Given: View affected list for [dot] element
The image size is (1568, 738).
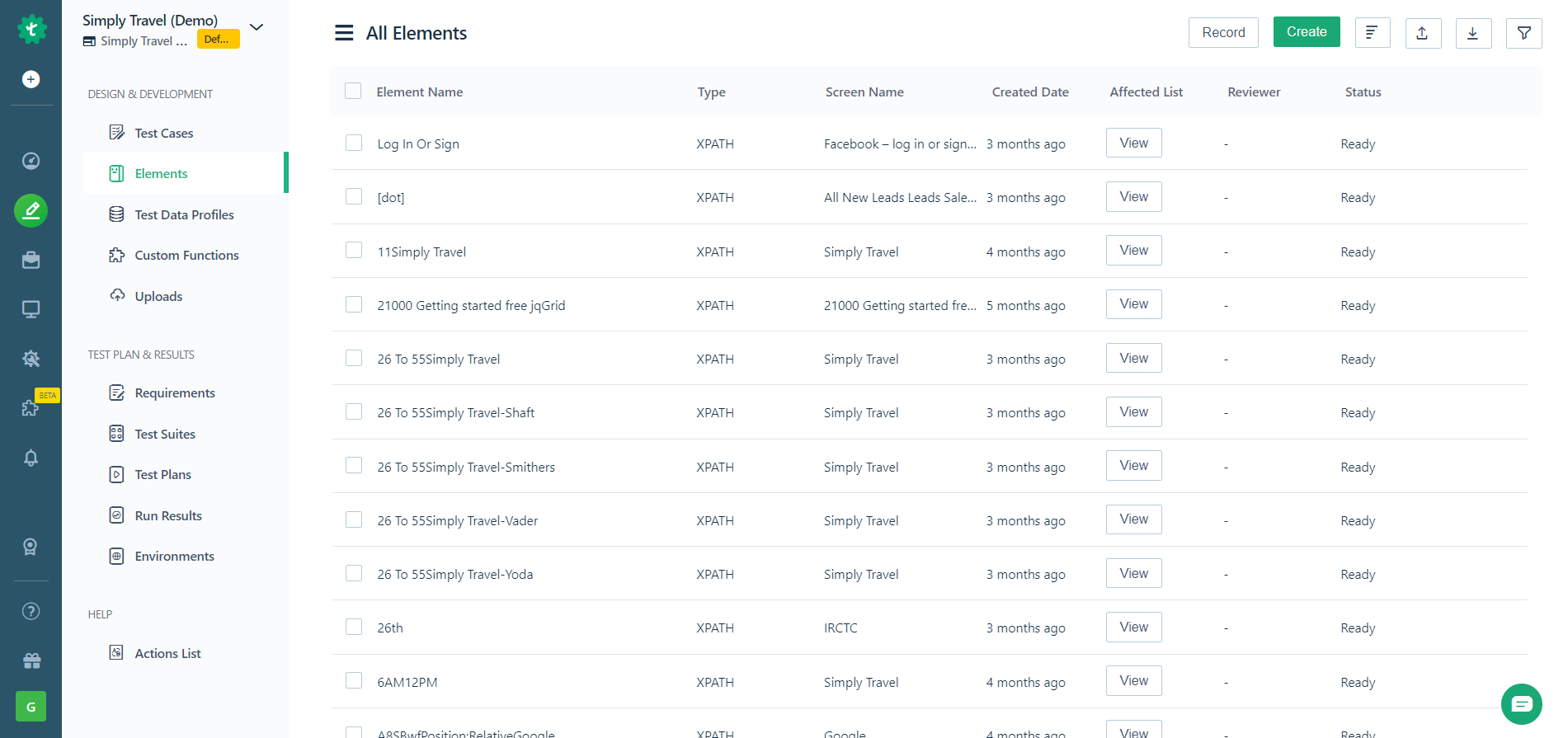Looking at the screenshot, I should pos(1134,196).
